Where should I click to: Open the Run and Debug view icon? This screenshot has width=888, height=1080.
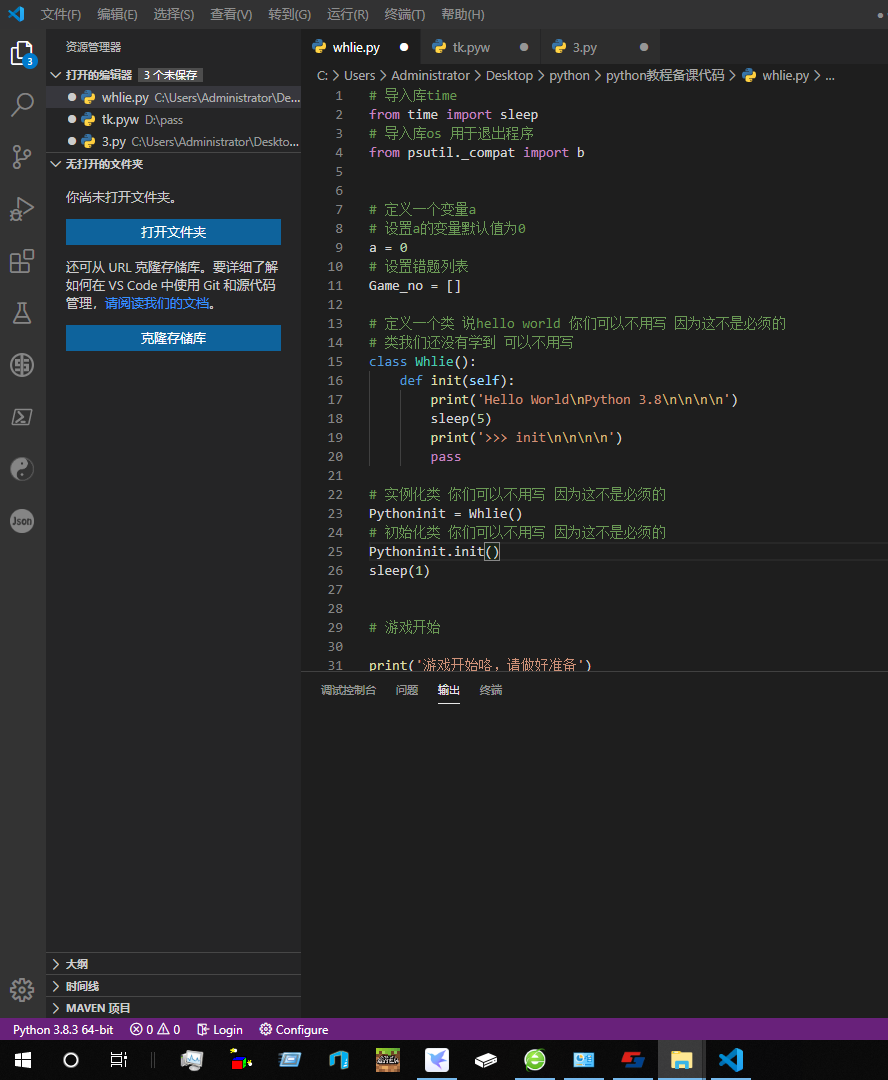(22, 209)
